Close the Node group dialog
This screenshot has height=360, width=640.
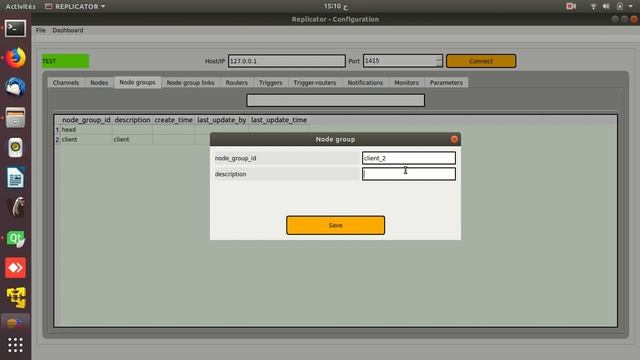pyautogui.click(x=454, y=139)
